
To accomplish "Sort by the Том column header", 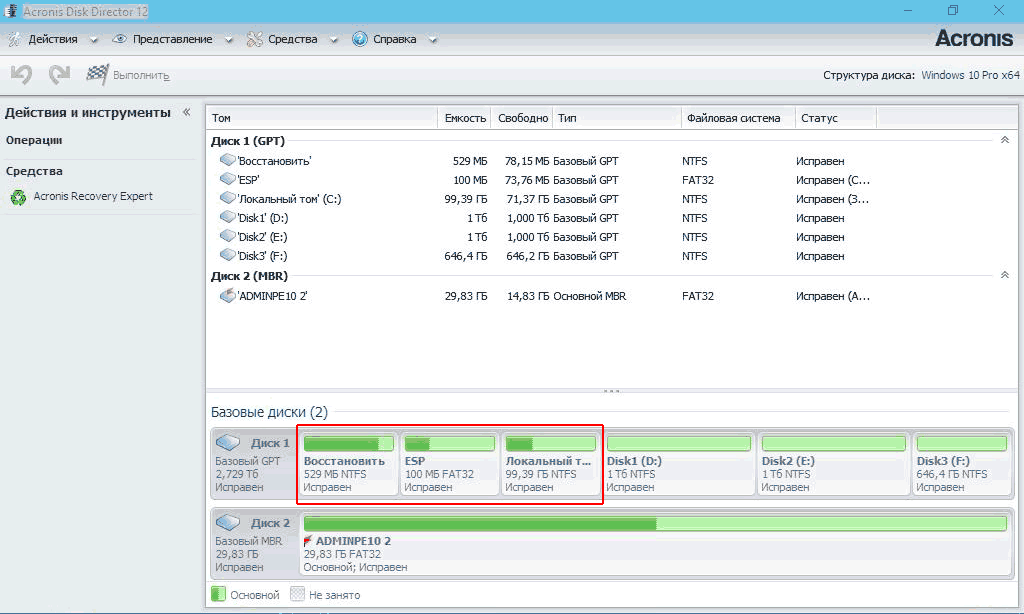I will [x=322, y=118].
